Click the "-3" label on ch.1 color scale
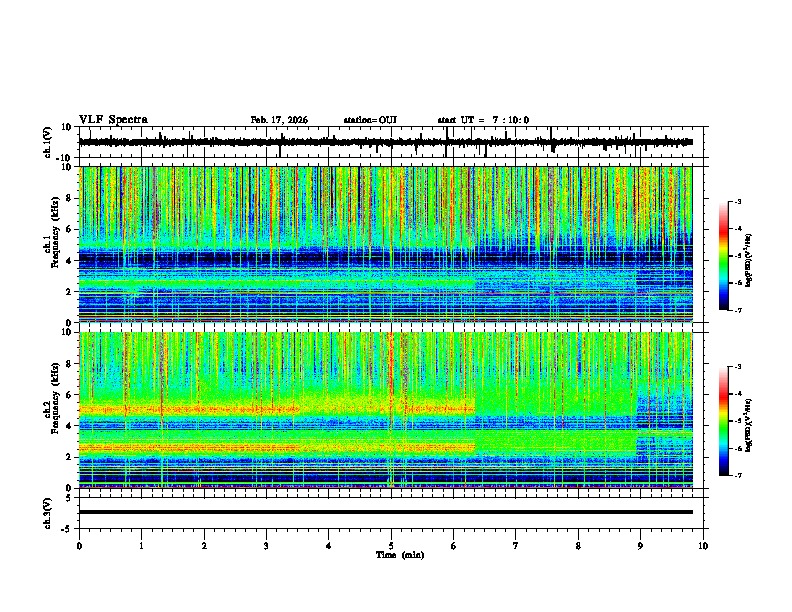Image resolution: width=792 pixels, height=612 pixels. (x=737, y=201)
